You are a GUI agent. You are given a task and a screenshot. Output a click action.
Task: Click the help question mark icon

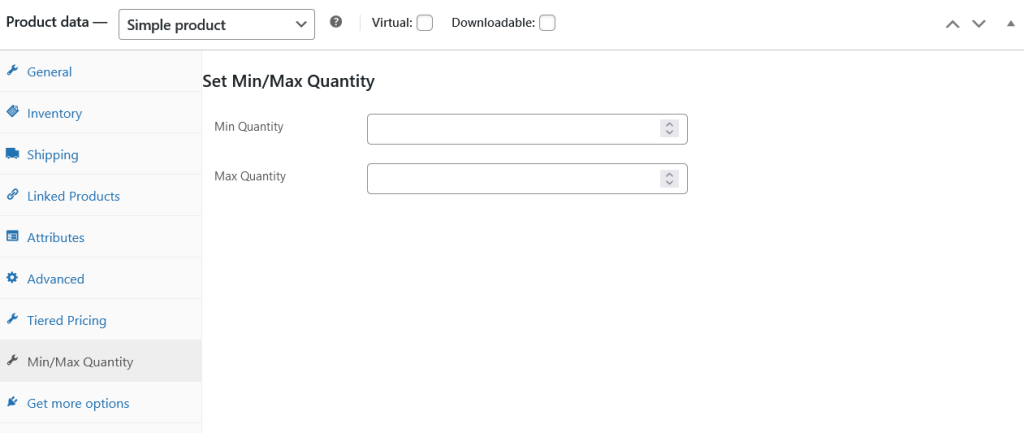(336, 22)
